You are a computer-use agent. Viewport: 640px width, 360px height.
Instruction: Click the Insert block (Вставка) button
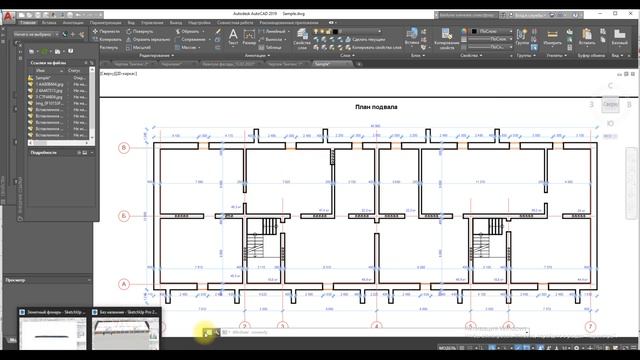412,36
